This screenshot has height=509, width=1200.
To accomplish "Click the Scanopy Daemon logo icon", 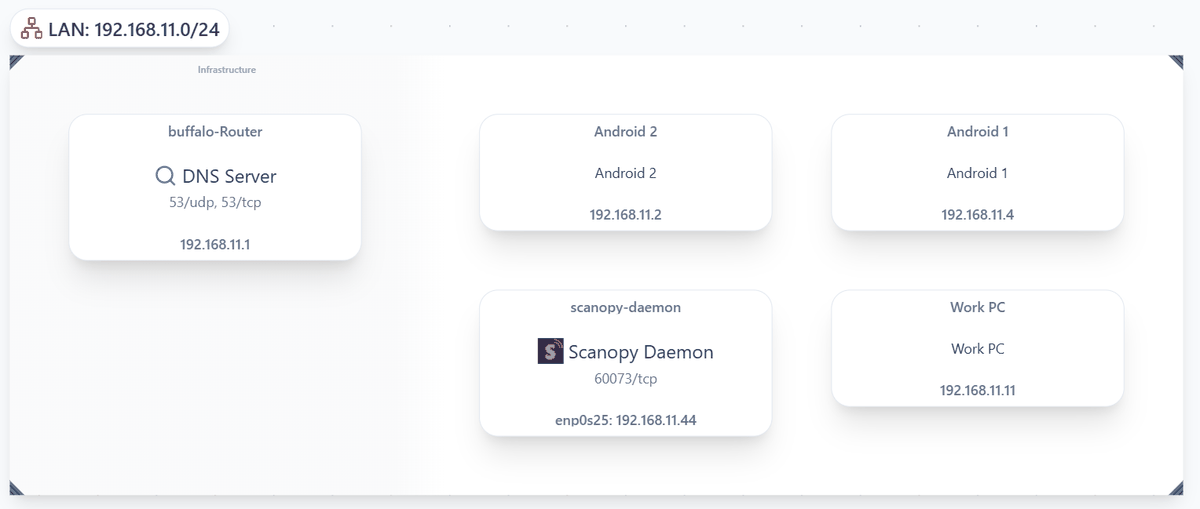I will 550,351.
